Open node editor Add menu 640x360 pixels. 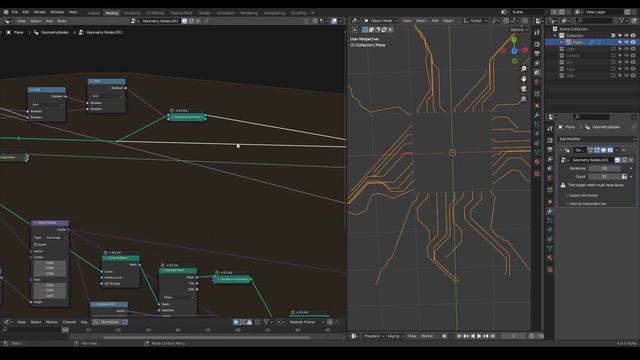point(49,21)
